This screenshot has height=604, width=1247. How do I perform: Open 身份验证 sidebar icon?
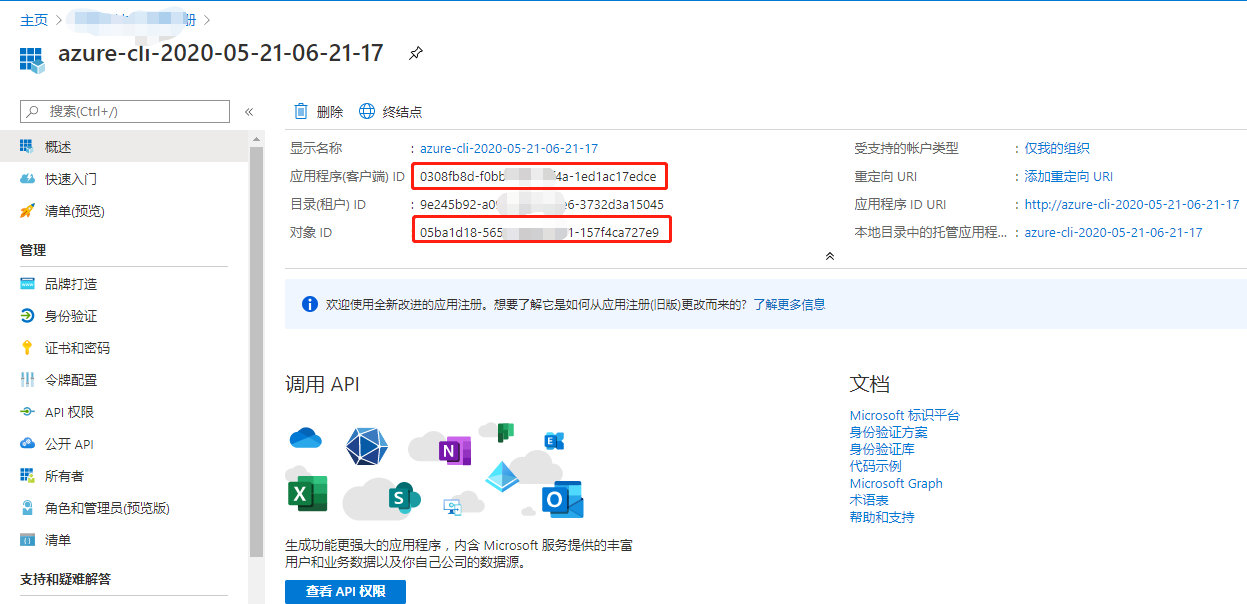point(27,316)
